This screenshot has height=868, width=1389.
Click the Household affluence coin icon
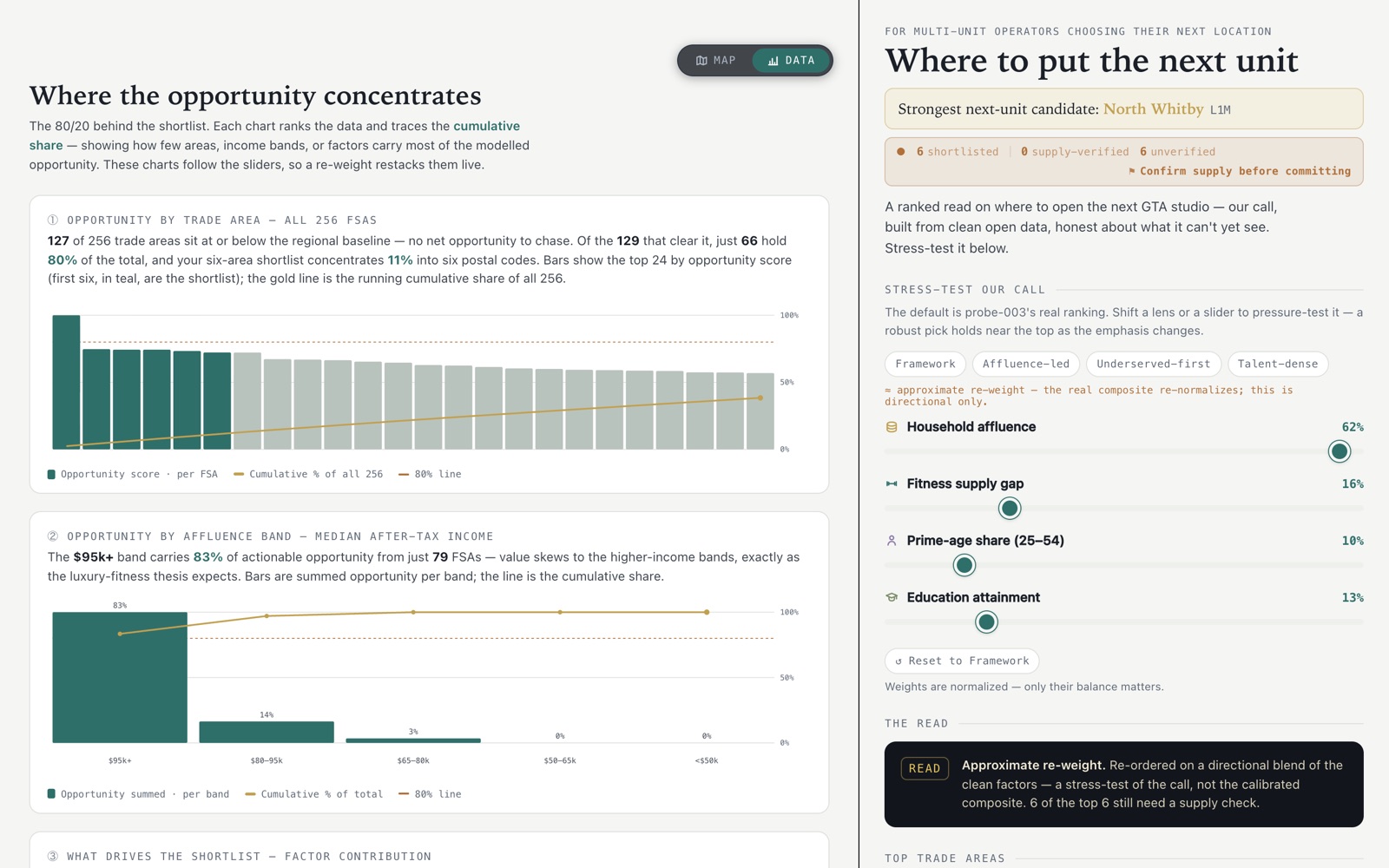pyautogui.click(x=892, y=427)
